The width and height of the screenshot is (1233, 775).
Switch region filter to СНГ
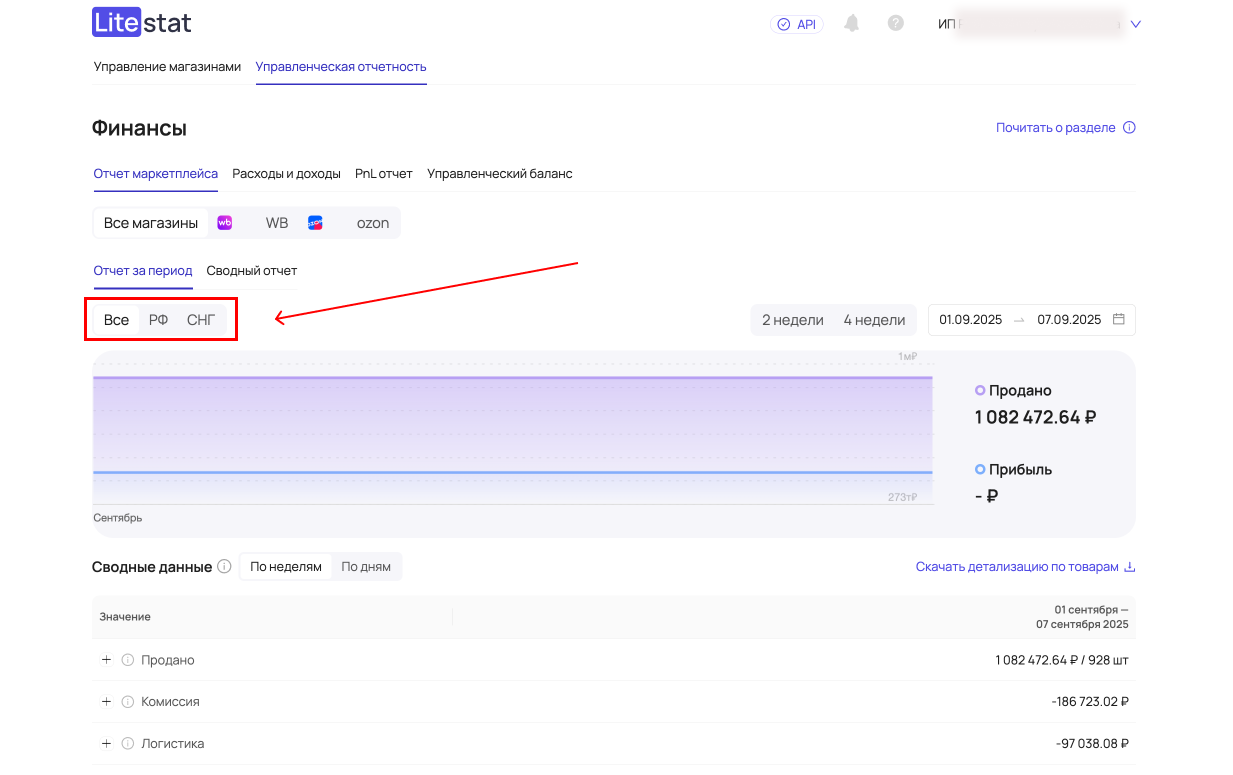pos(201,320)
